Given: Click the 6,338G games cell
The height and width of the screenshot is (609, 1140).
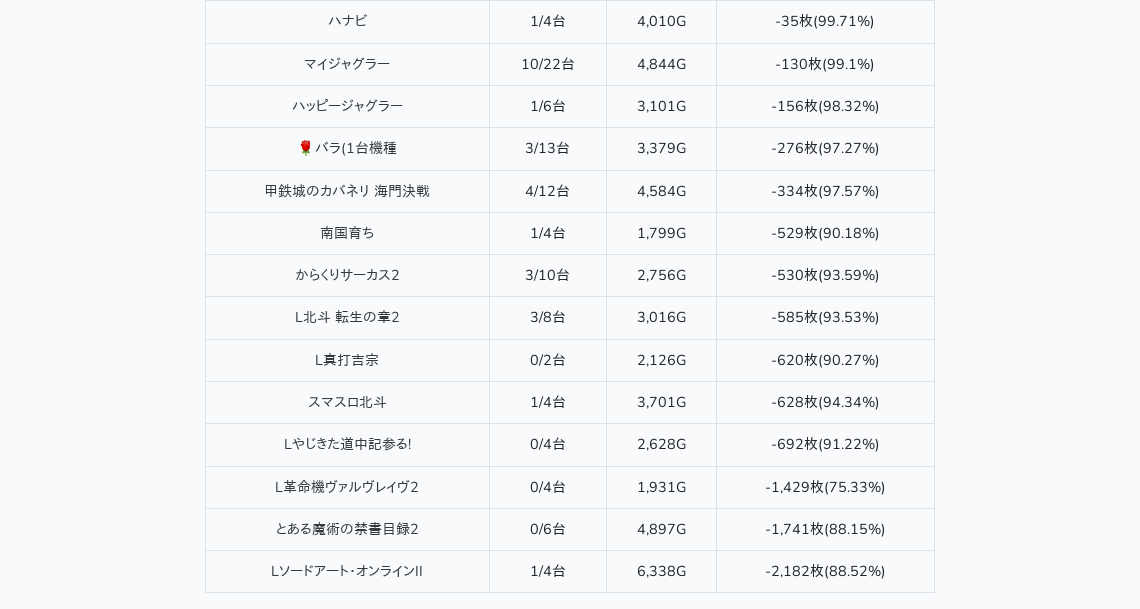Looking at the screenshot, I should point(662,572).
